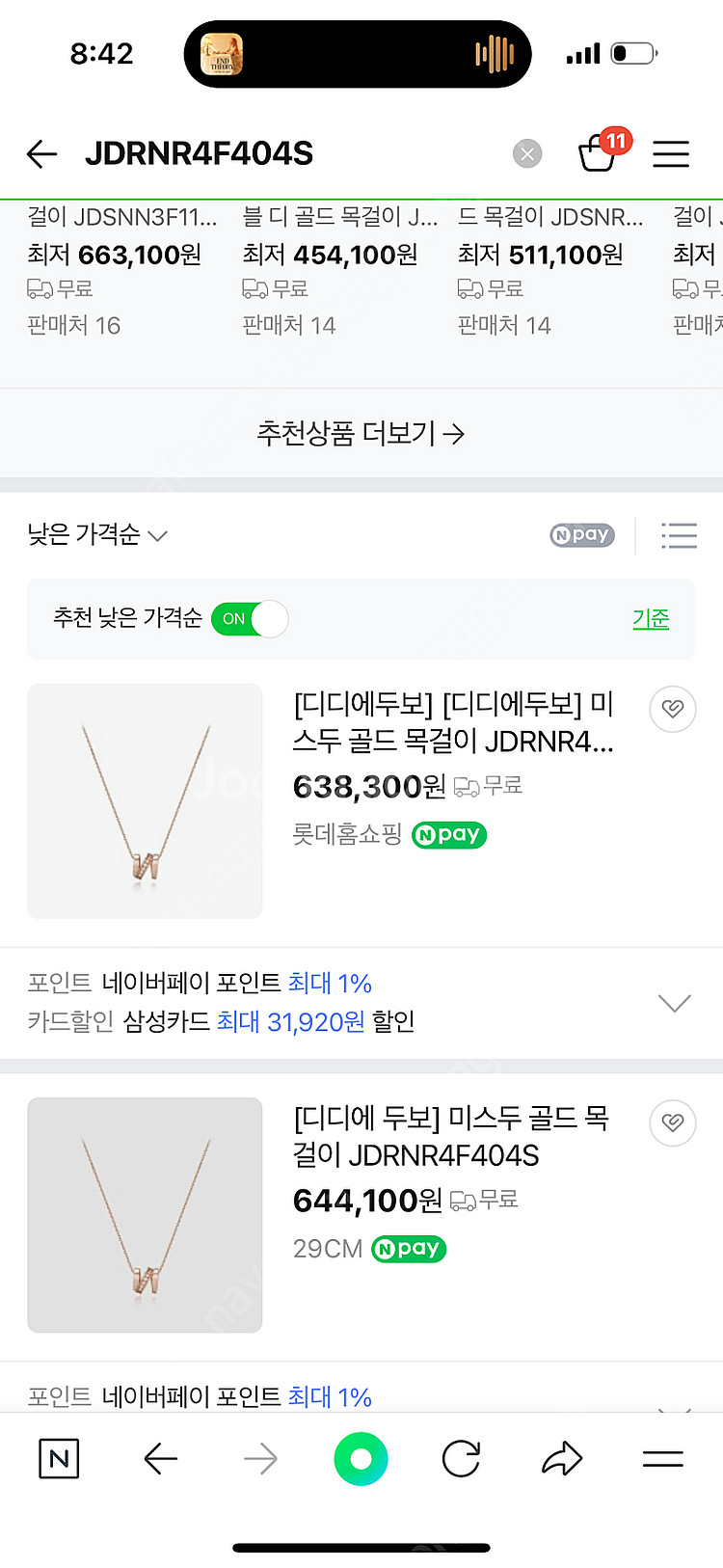
Task: Wishlist the 644,100원 29CM necklace
Action: click(x=673, y=1122)
